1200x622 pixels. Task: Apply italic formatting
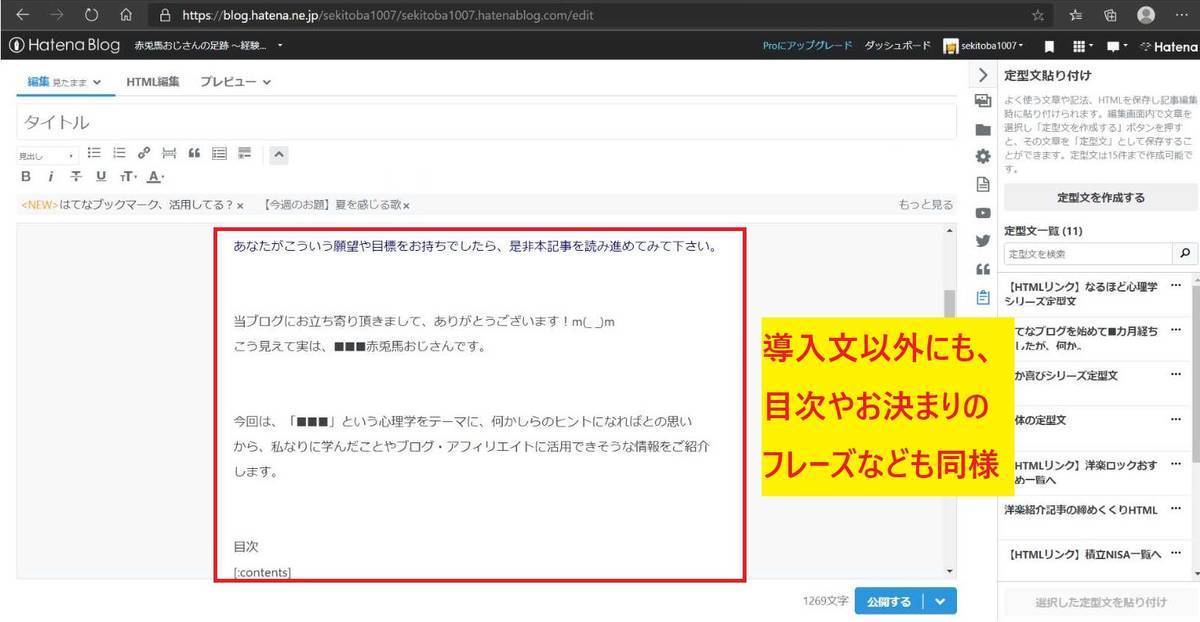[51, 177]
